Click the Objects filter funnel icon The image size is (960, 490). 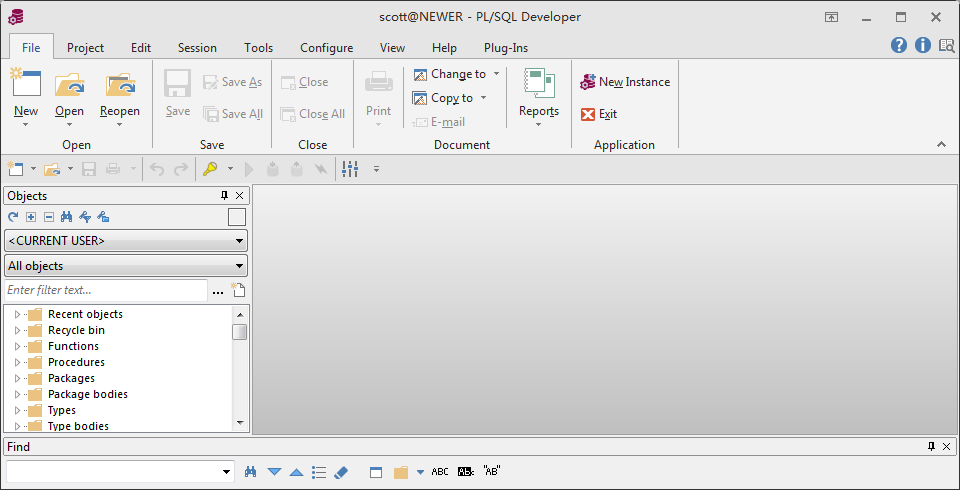[x=85, y=217]
